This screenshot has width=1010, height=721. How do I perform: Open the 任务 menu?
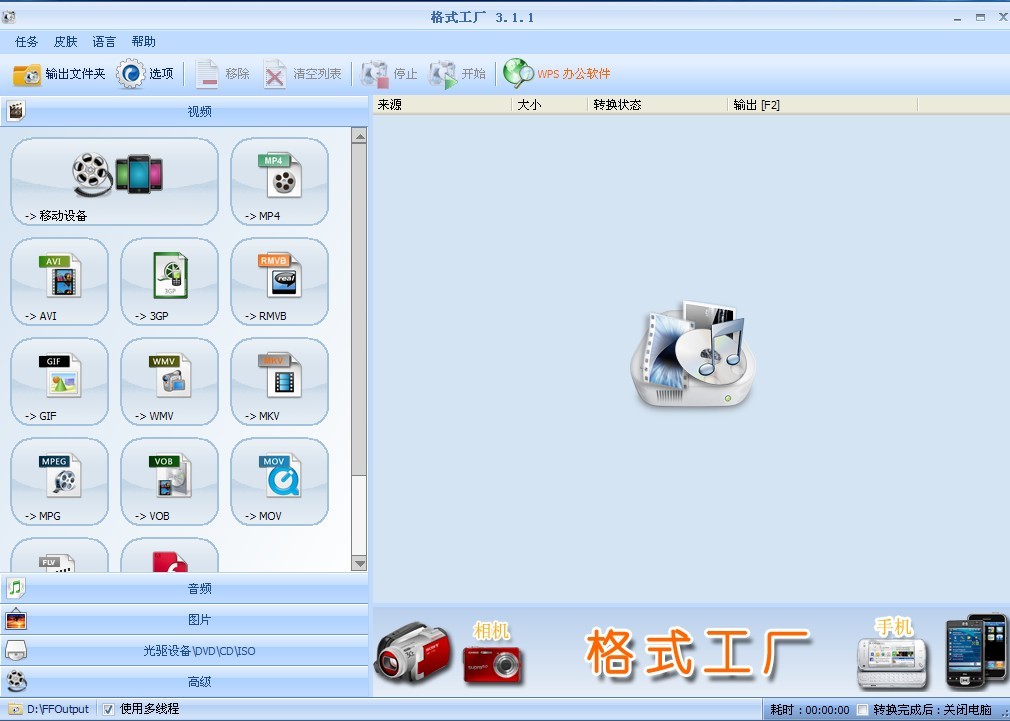tap(26, 42)
